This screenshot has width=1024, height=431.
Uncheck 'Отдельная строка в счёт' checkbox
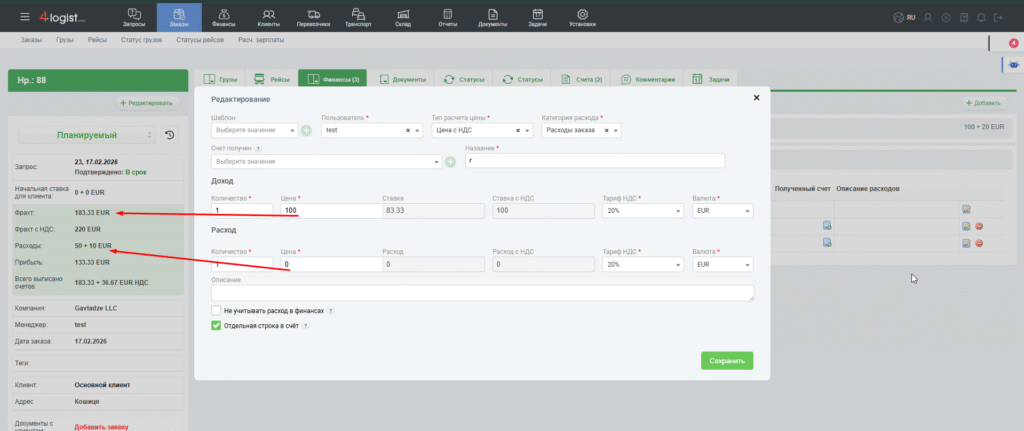click(216, 325)
